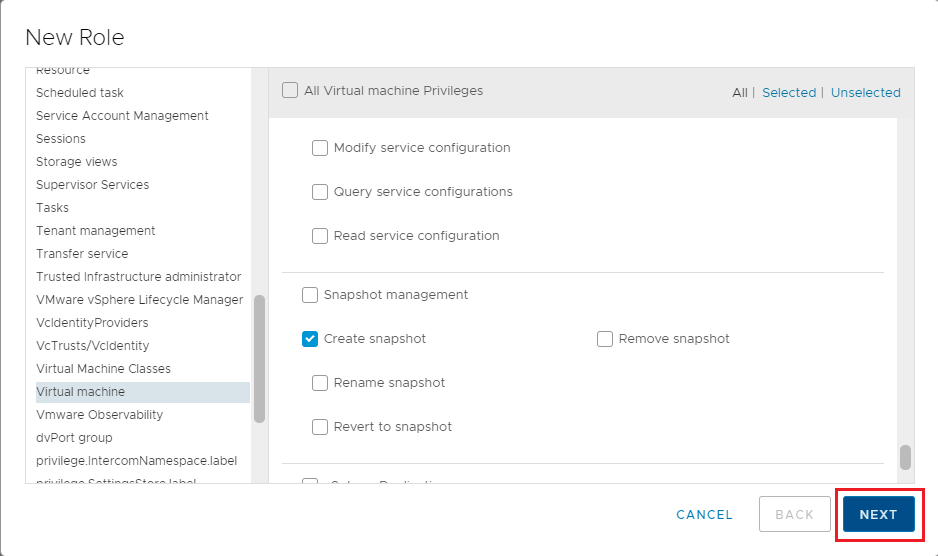Click the NEXT button
Viewport: 938px width, 556px height.
878,514
